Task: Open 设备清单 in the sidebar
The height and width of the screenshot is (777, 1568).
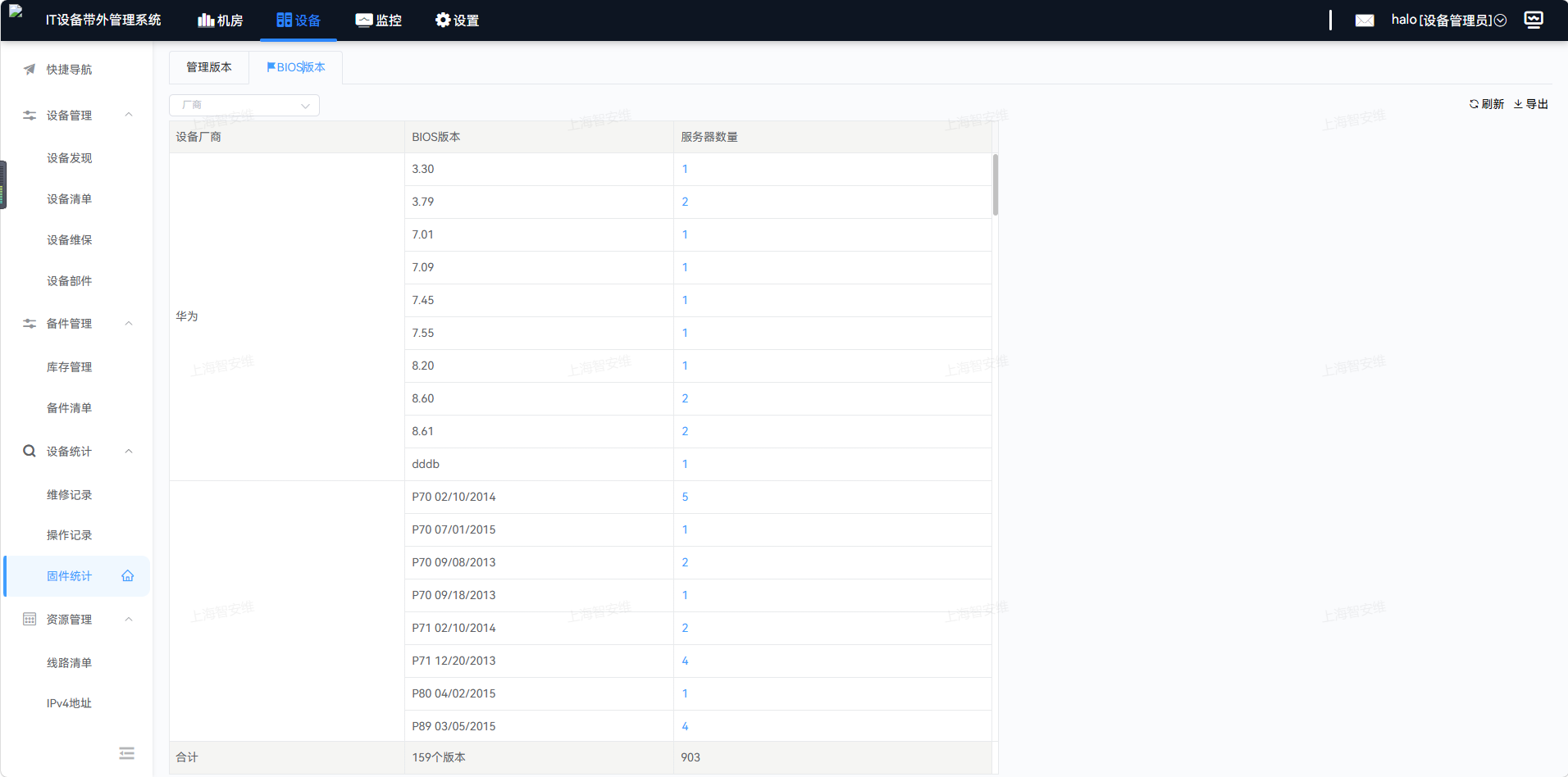Action: (70, 199)
